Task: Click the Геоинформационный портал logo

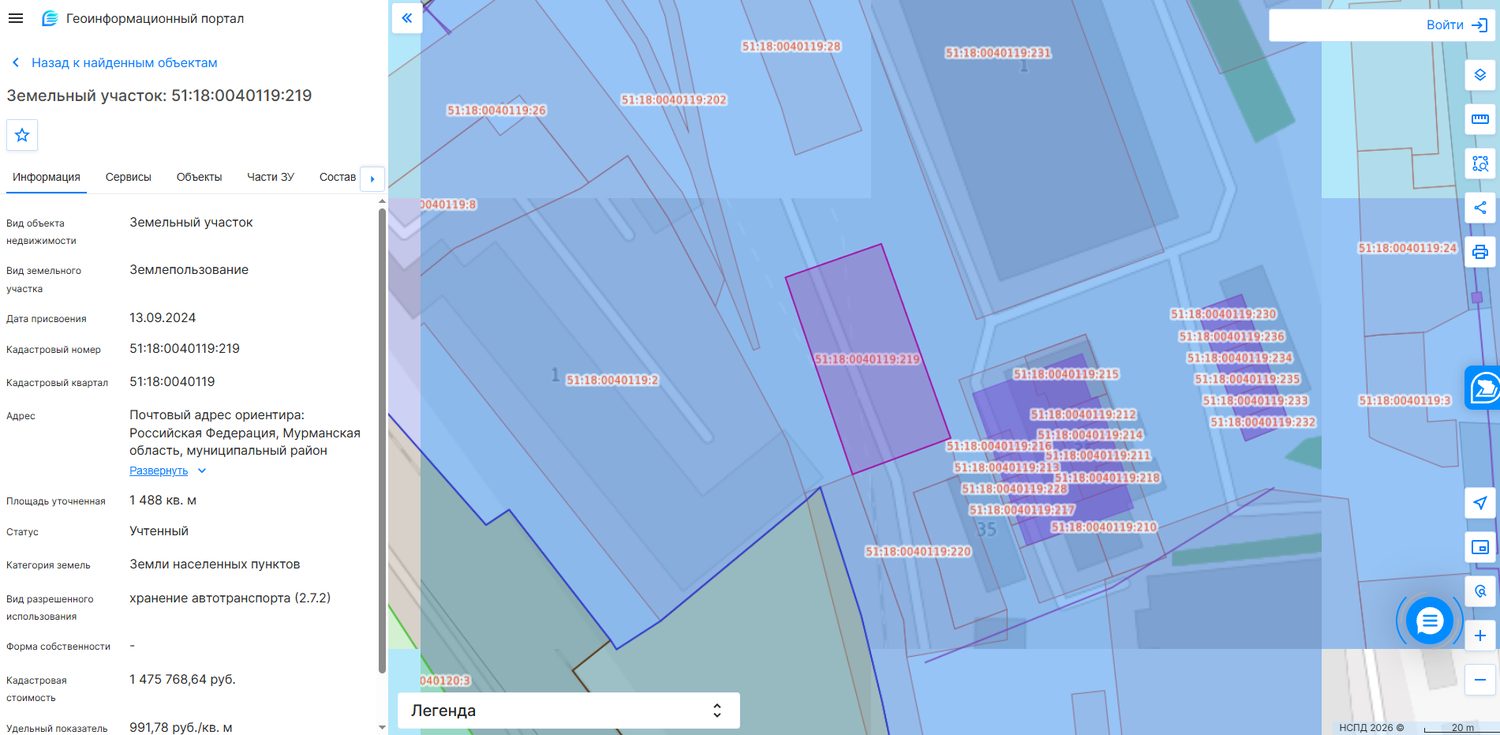Action: [143, 19]
